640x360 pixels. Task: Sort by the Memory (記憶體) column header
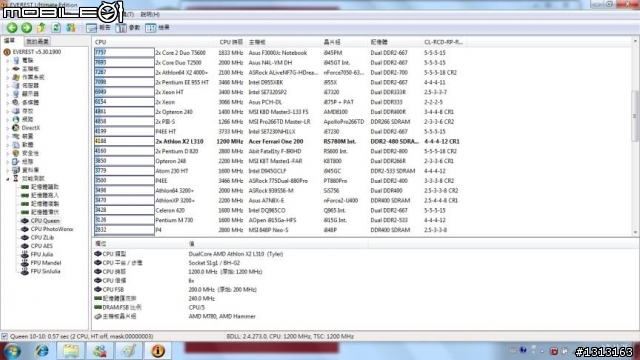[x=395, y=42]
